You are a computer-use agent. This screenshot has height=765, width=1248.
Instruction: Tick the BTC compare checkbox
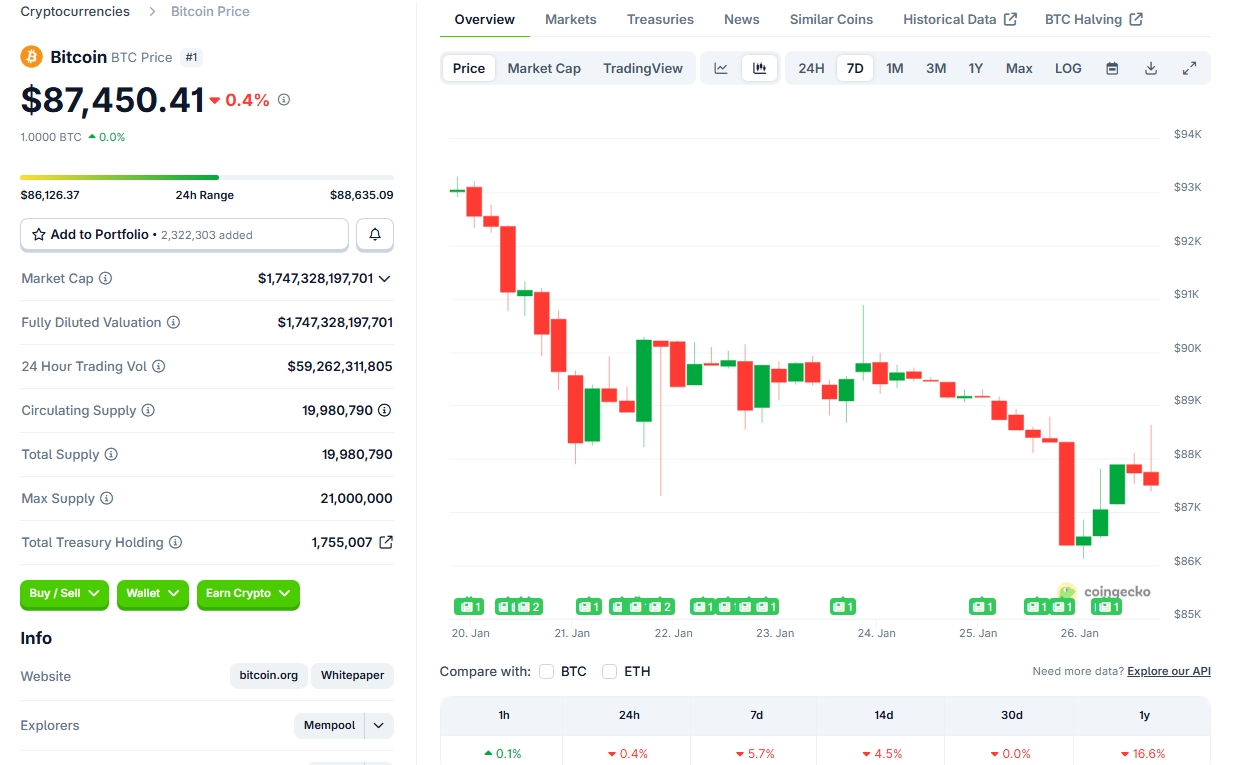coord(546,671)
